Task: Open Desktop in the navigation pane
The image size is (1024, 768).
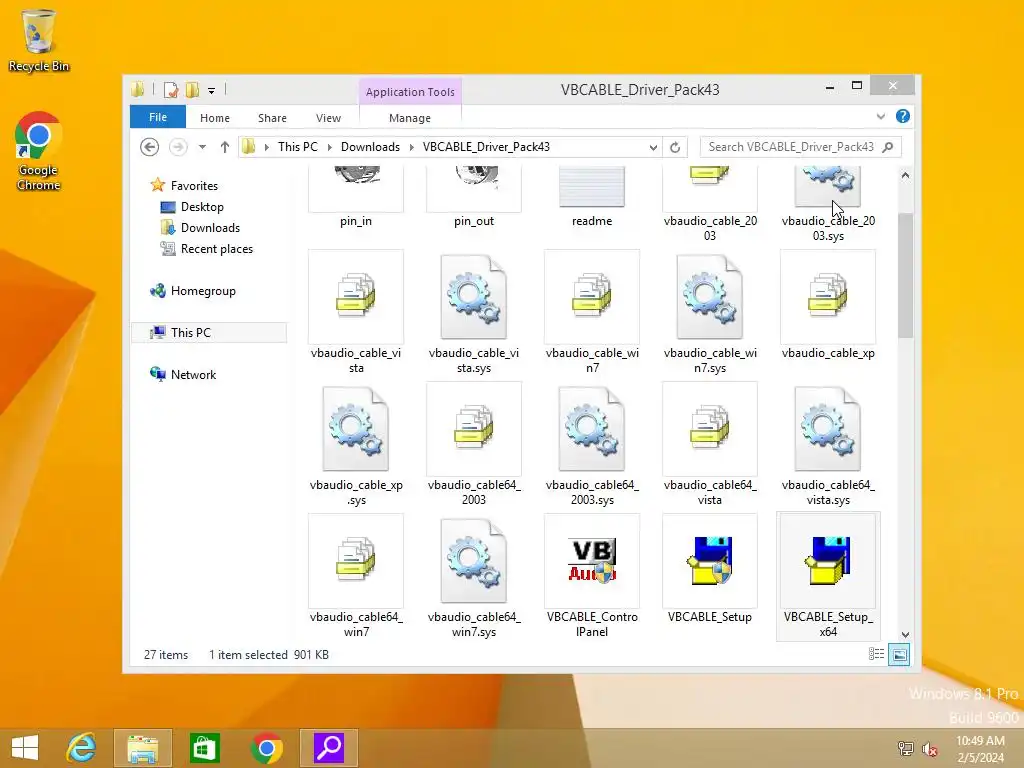Action: pyautogui.click(x=202, y=206)
